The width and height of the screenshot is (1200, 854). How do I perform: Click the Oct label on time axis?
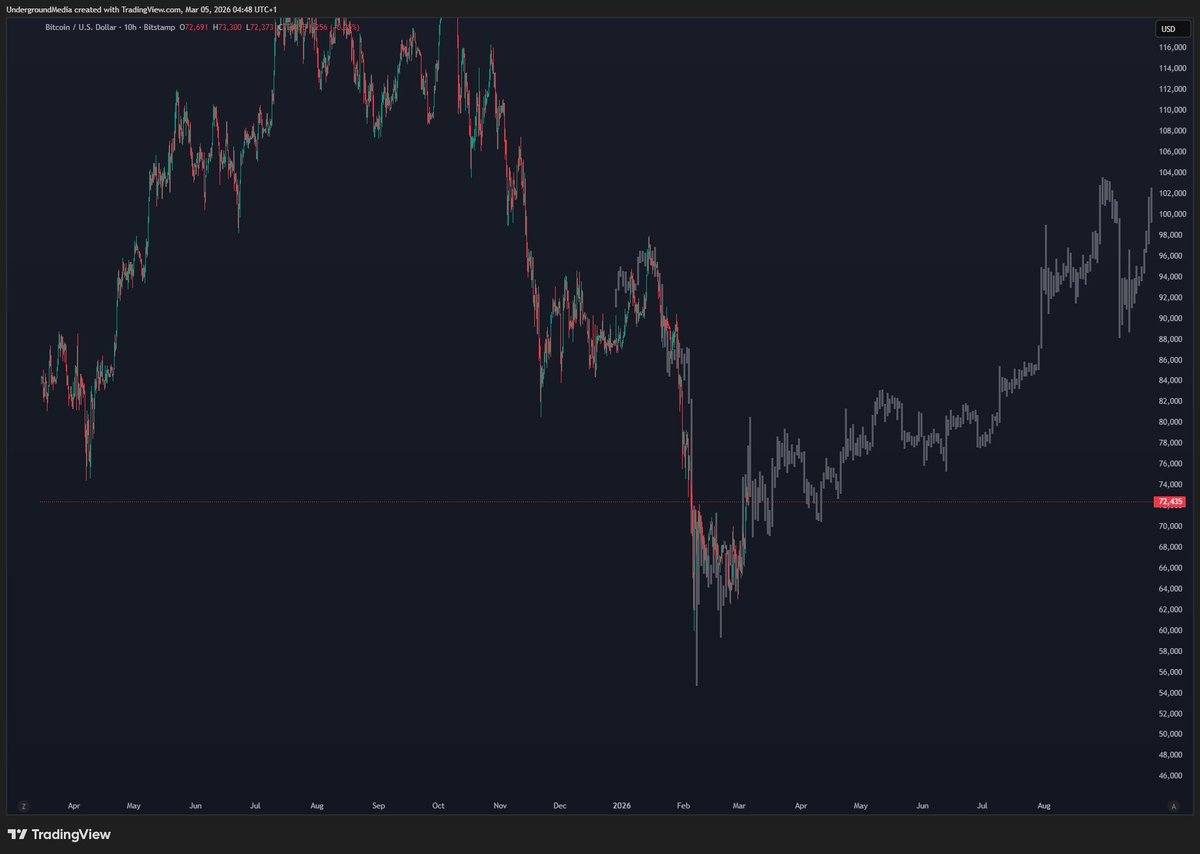[x=439, y=804]
